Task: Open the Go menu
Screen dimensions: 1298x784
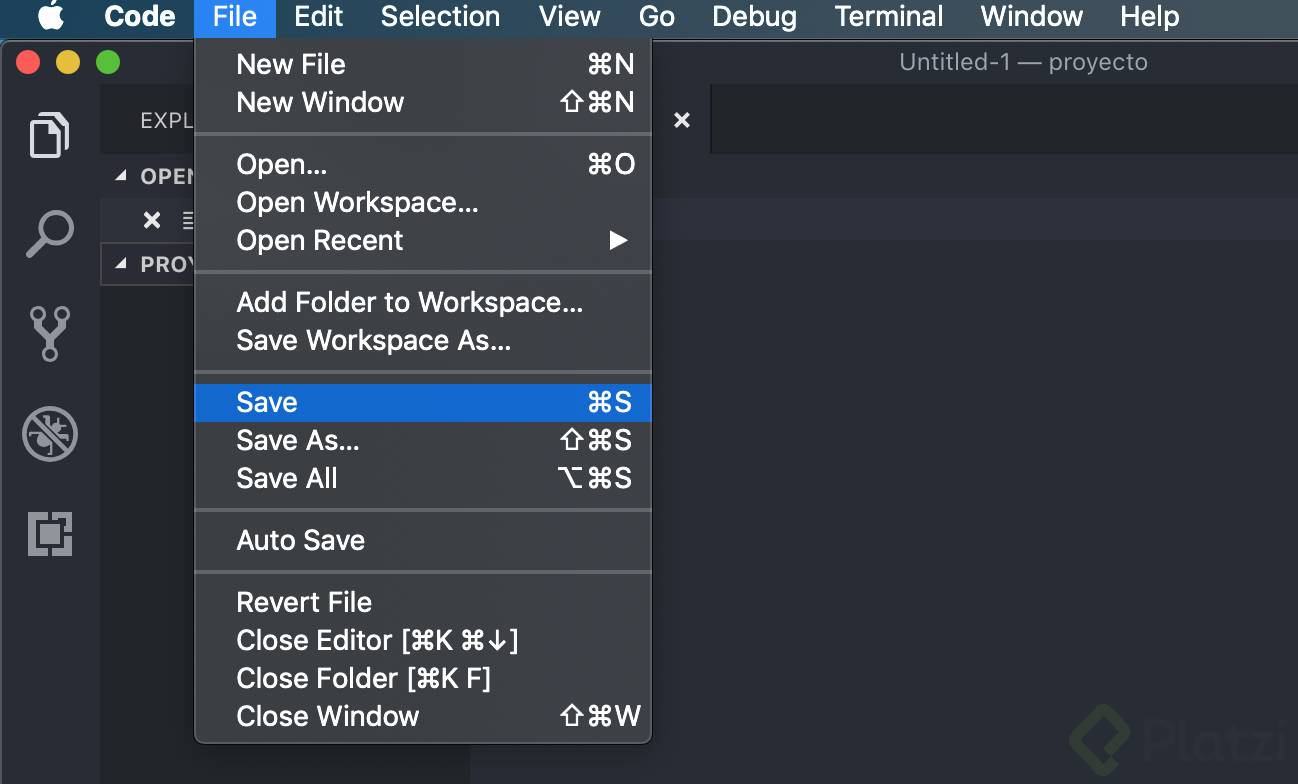Action: point(656,17)
